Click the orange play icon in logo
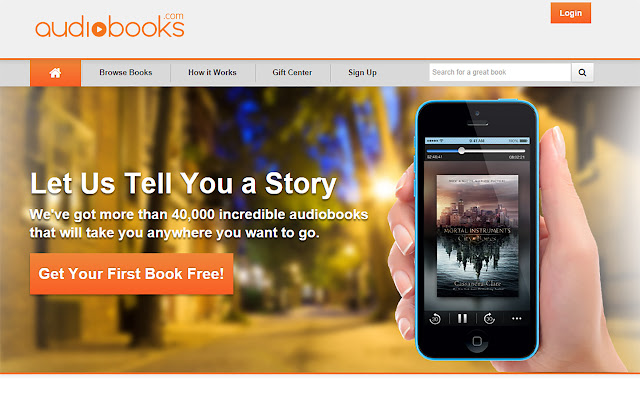 coord(99,29)
